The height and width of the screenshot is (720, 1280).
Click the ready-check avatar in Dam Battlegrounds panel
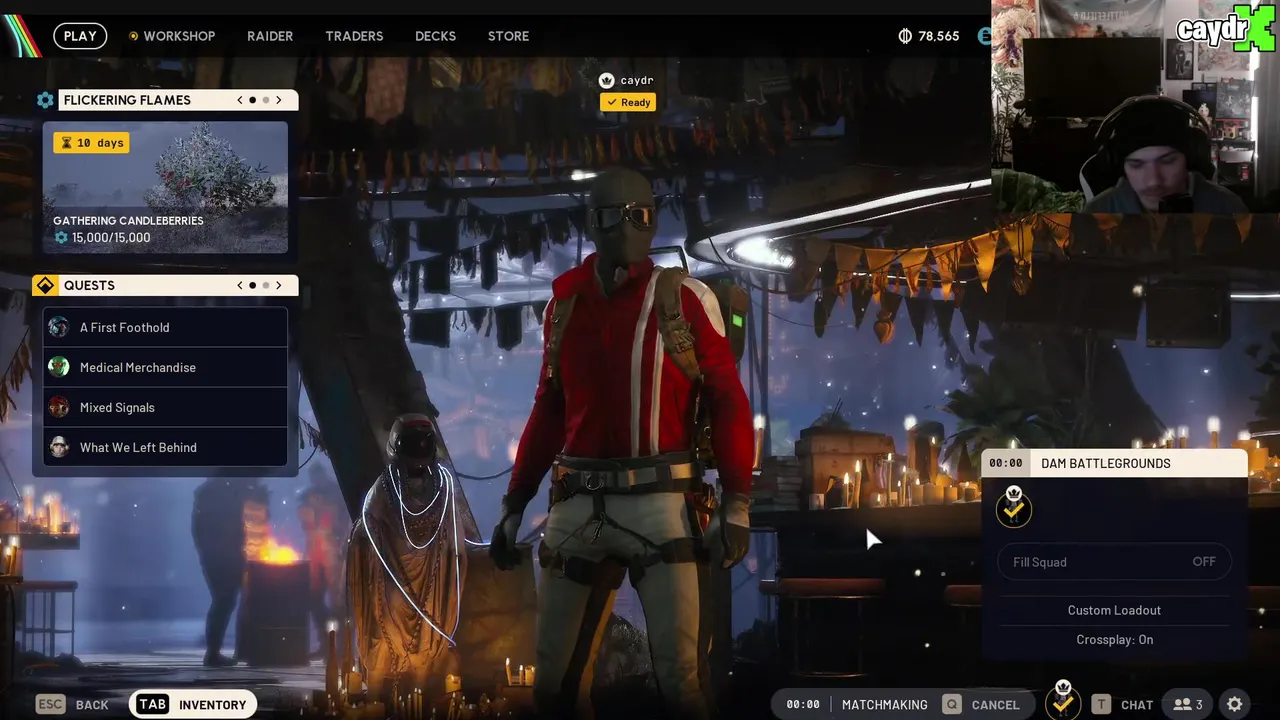pyautogui.click(x=1014, y=508)
